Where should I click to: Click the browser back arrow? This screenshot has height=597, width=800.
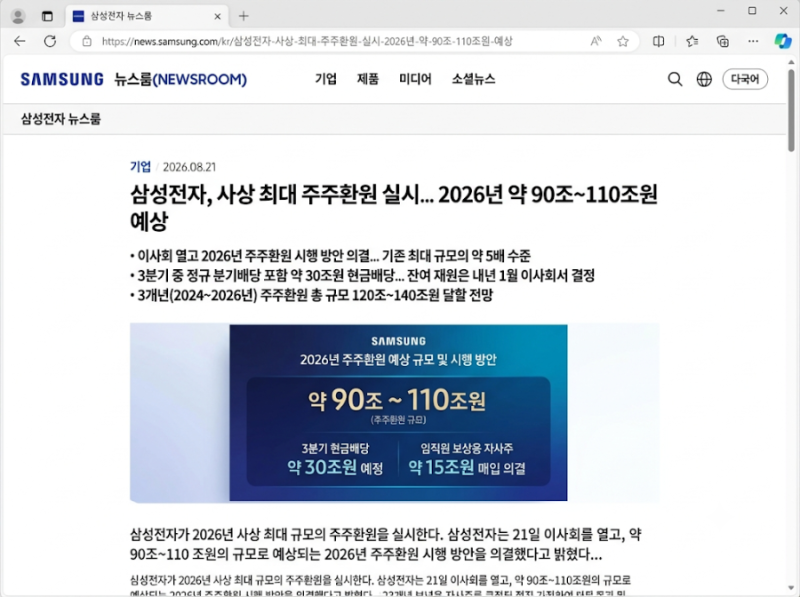[x=19, y=41]
